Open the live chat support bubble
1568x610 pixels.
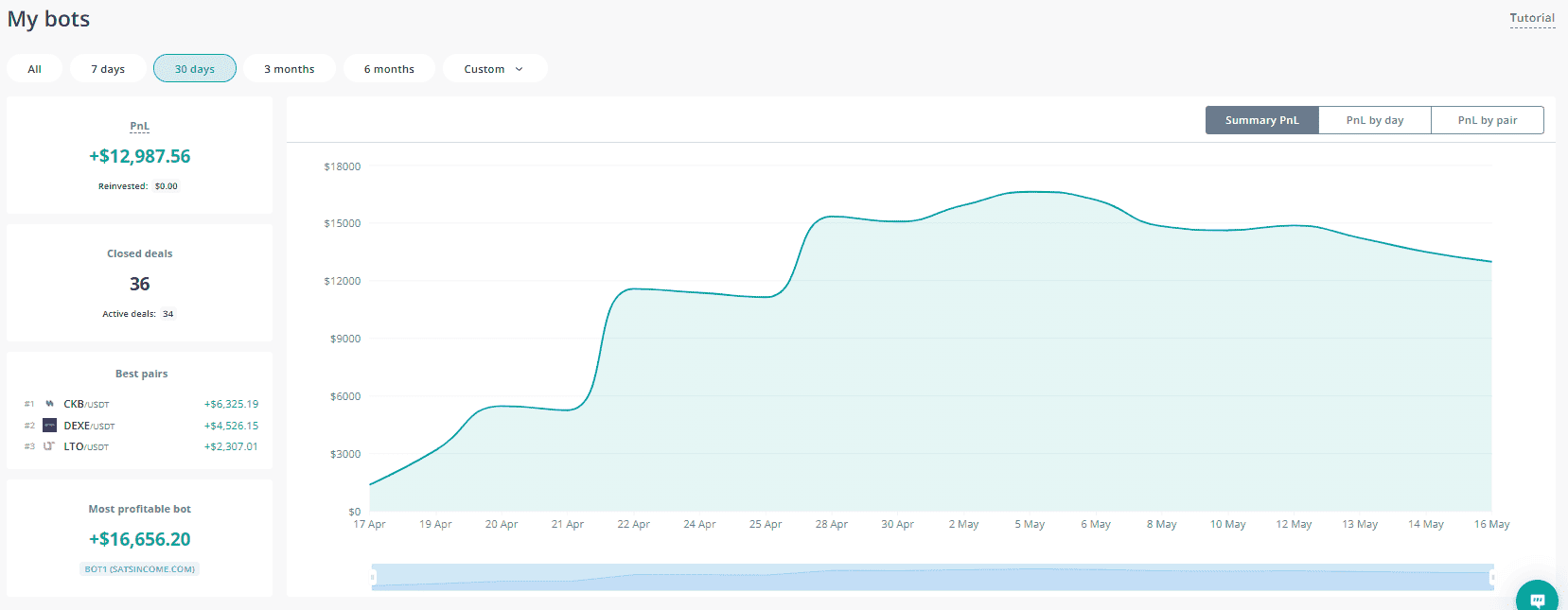(x=1537, y=599)
